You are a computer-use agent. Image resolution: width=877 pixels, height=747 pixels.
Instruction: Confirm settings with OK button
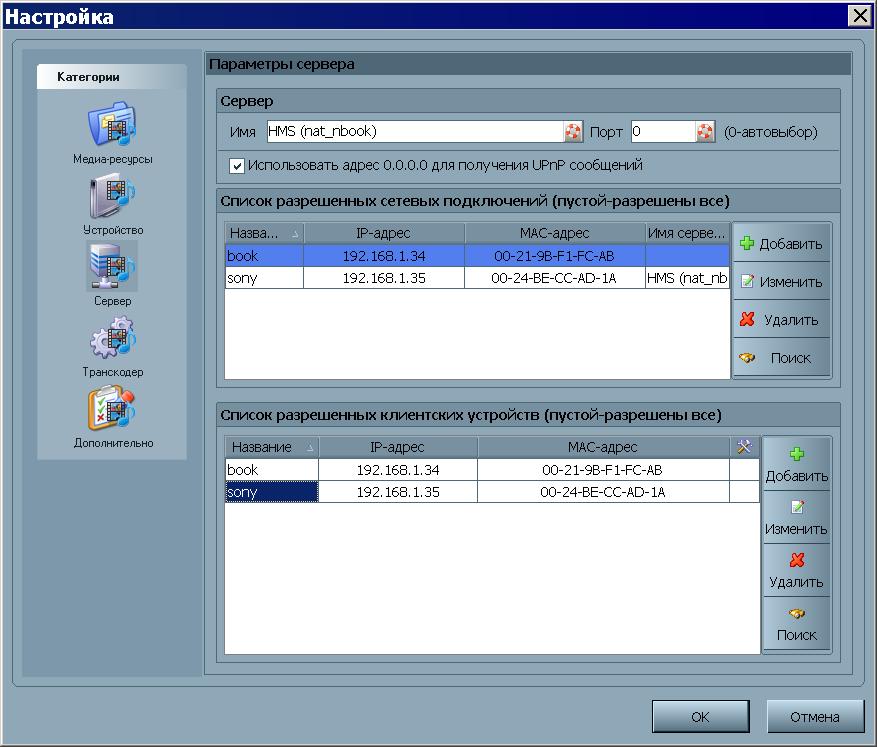[700, 717]
